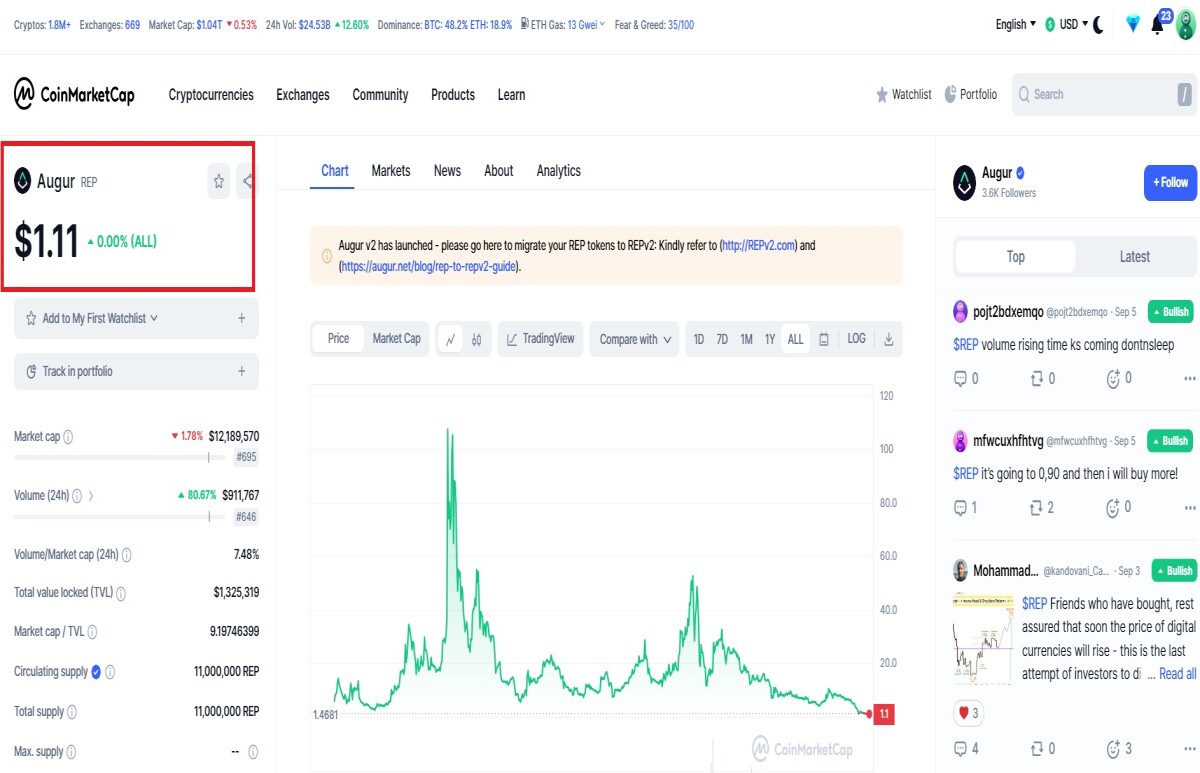
Task: Open USD currency dropdown
Action: [1066, 24]
